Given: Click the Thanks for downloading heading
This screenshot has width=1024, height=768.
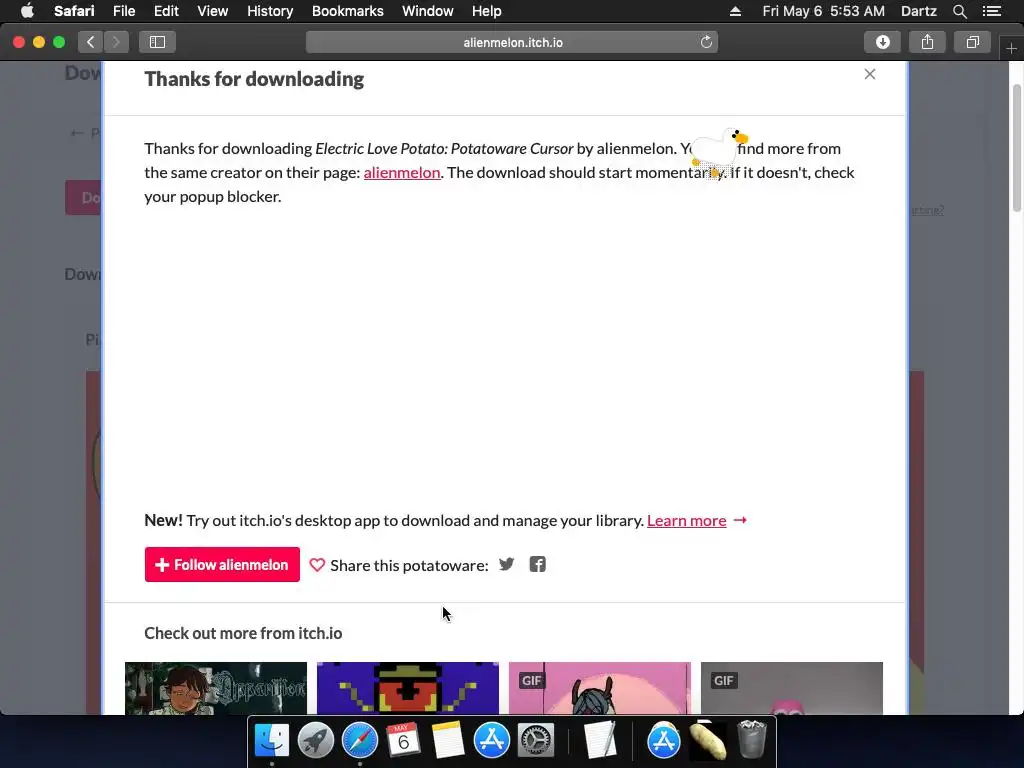Looking at the screenshot, I should (x=254, y=79).
